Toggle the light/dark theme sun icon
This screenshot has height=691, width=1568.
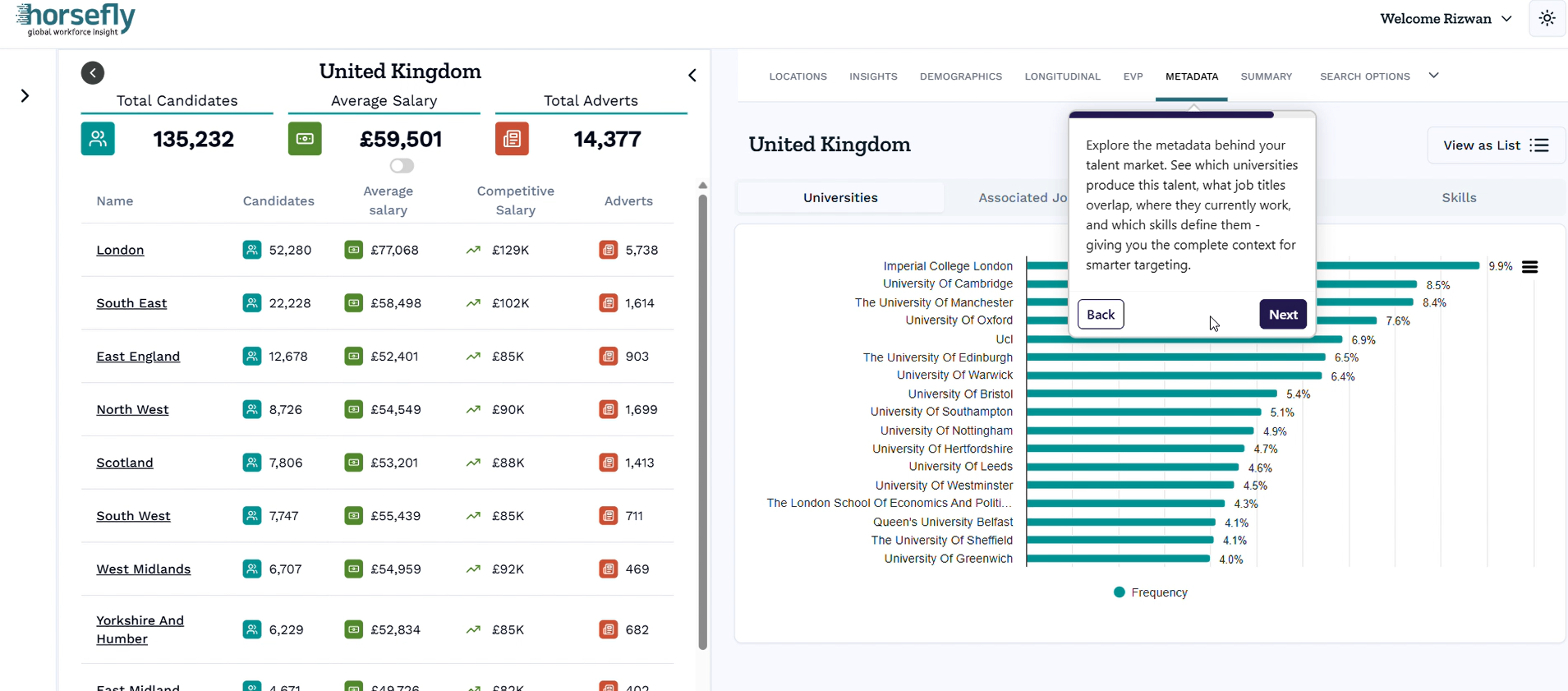click(x=1547, y=18)
